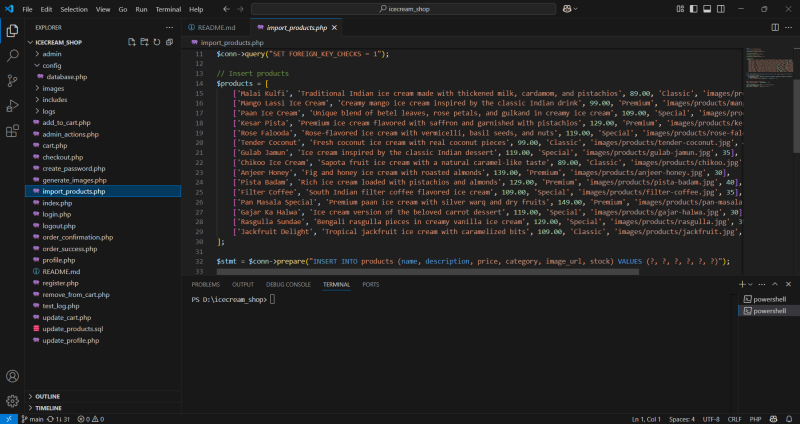Image resolution: width=800 pixels, height=424 pixels.
Task: Click the Refresh Explorer icon
Action: click(157, 42)
